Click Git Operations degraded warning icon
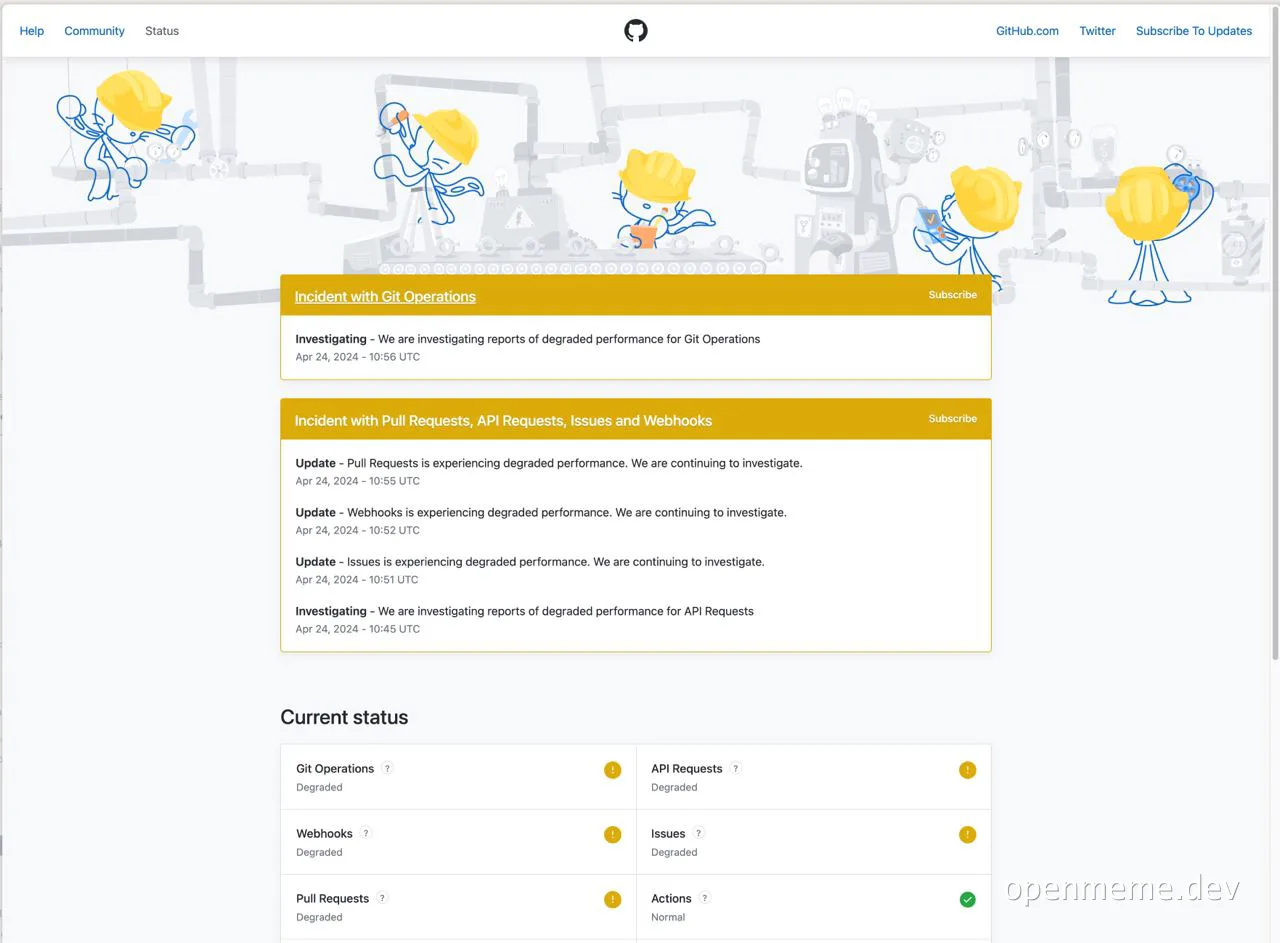Image resolution: width=1280 pixels, height=943 pixels. [612, 770]
